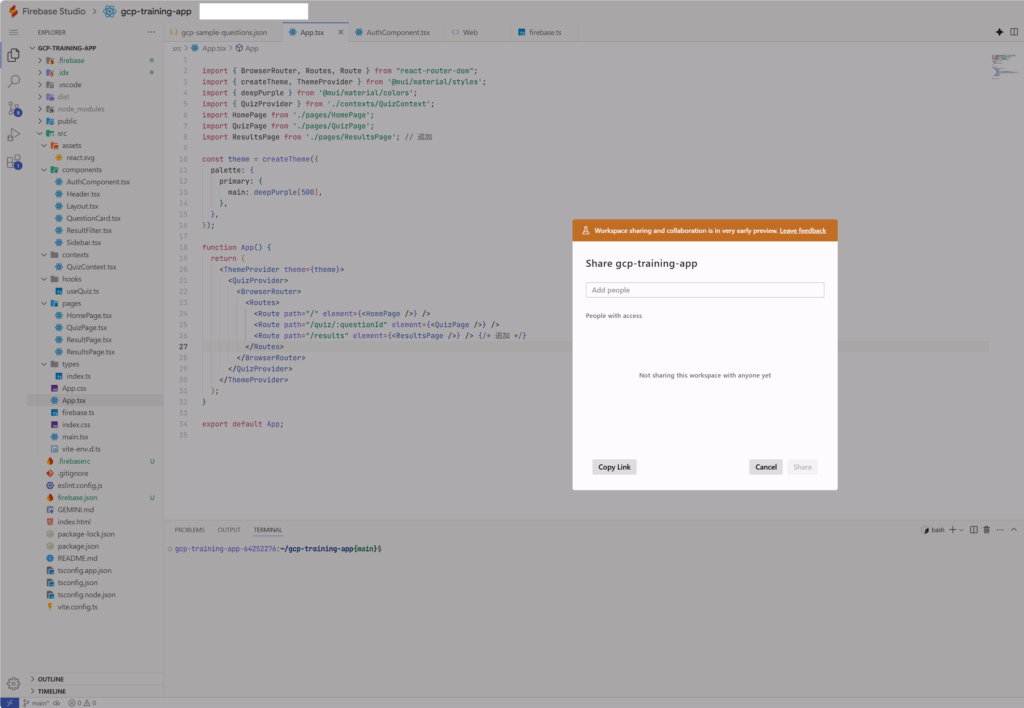Open the hamburger menu above the activity bar
Screen dimensions: 1024x708
14,32
